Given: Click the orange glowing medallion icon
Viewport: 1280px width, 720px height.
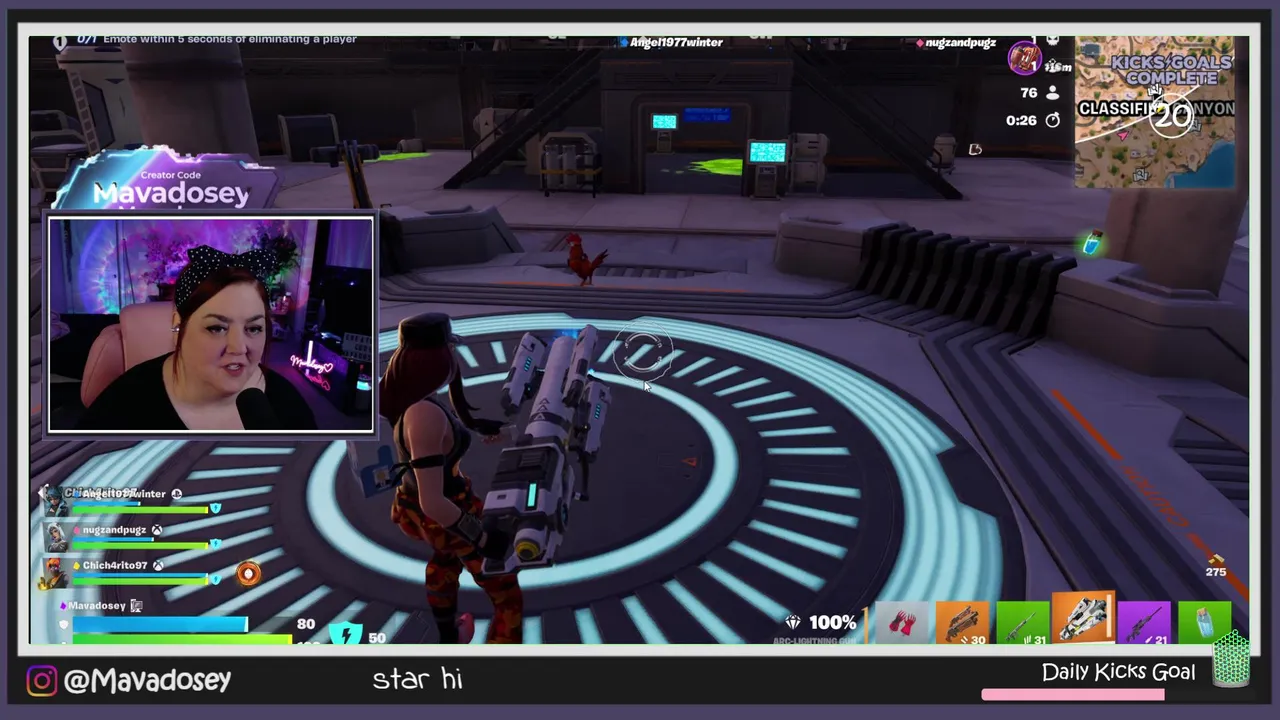Looking at the screenshot, I should [248, 573].
